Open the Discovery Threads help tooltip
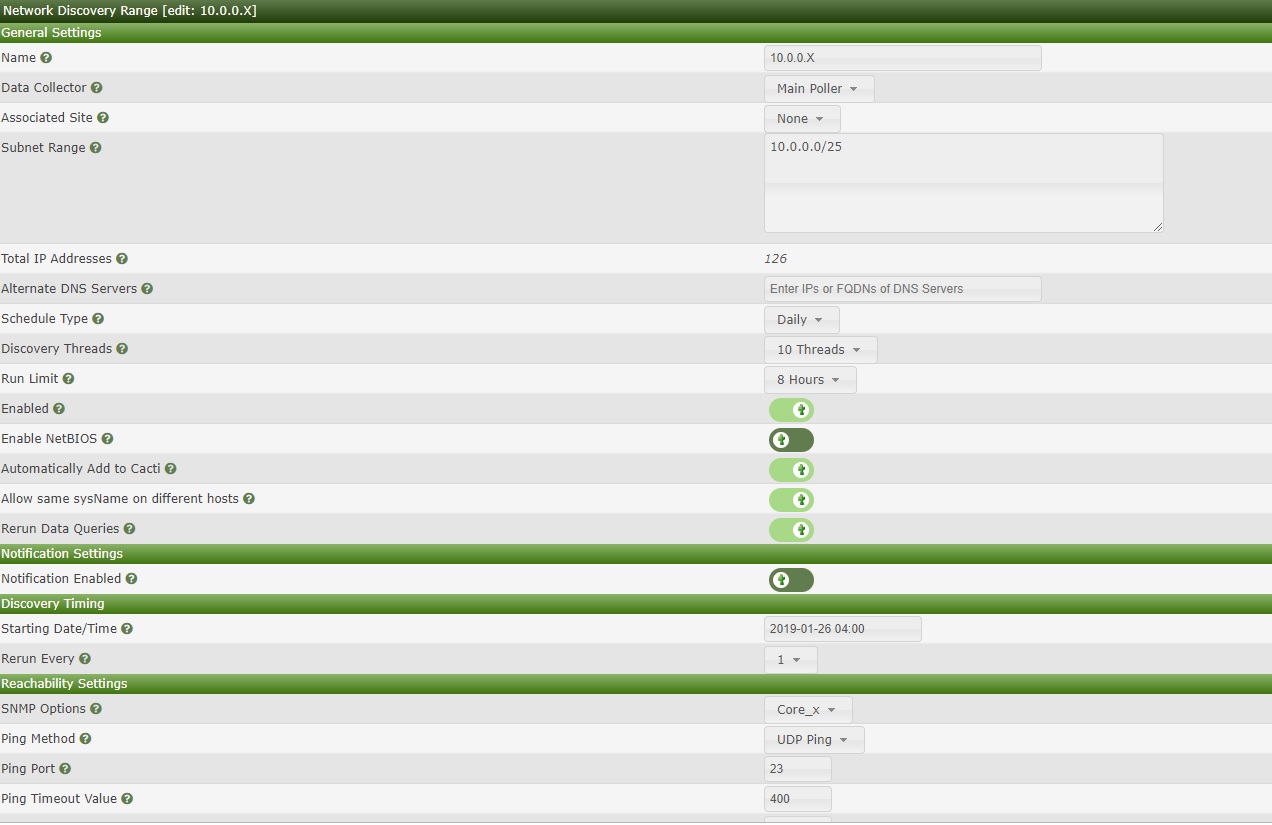The width and height of the screenshot is (1272, 825). pyautogui.click(x=123, y=348)
